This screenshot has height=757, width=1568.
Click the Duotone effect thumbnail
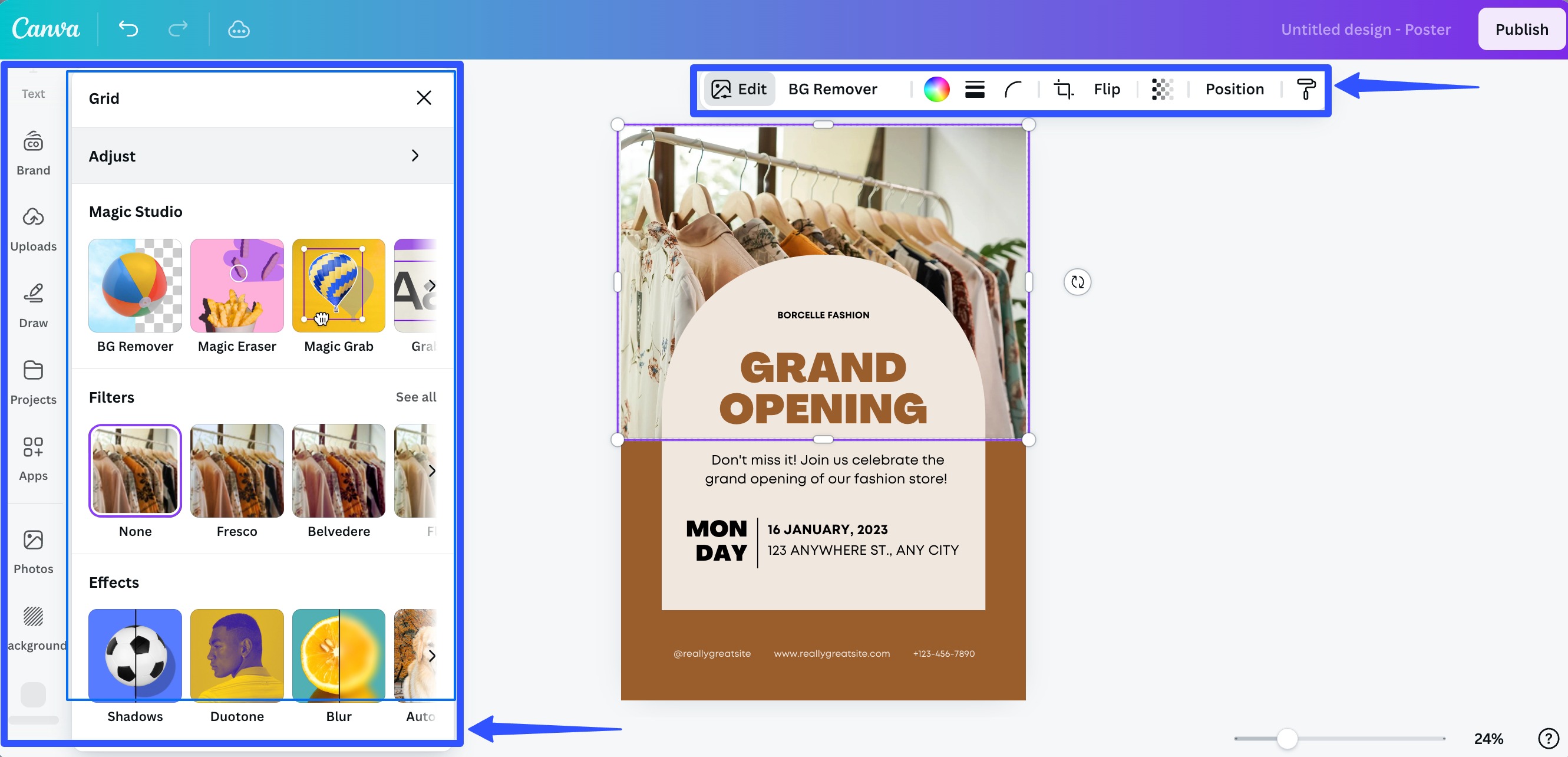pos(237,656)
